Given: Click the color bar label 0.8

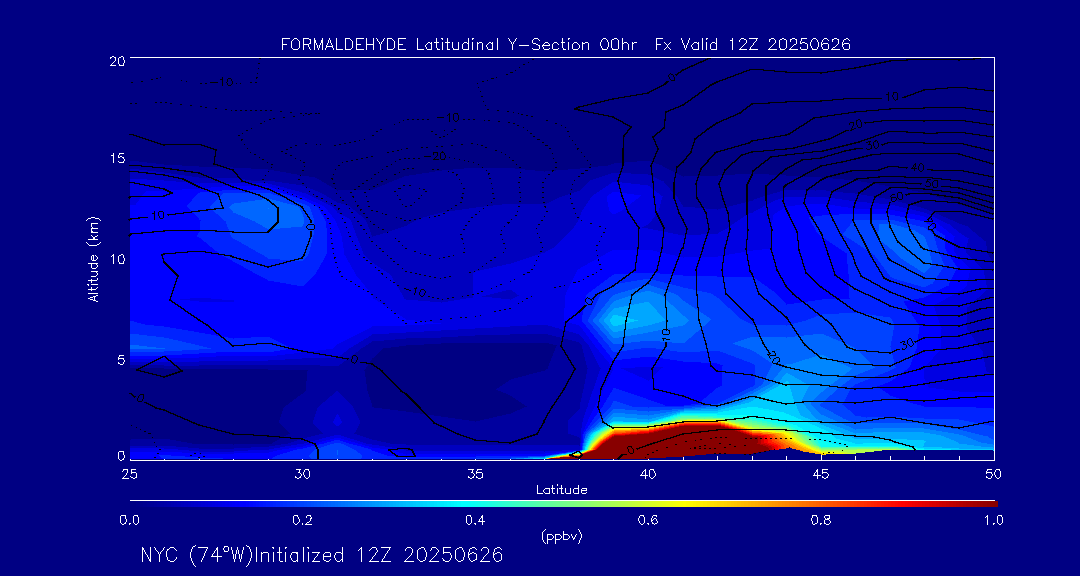Looking at the screenshot, I should tap(821, 520).
